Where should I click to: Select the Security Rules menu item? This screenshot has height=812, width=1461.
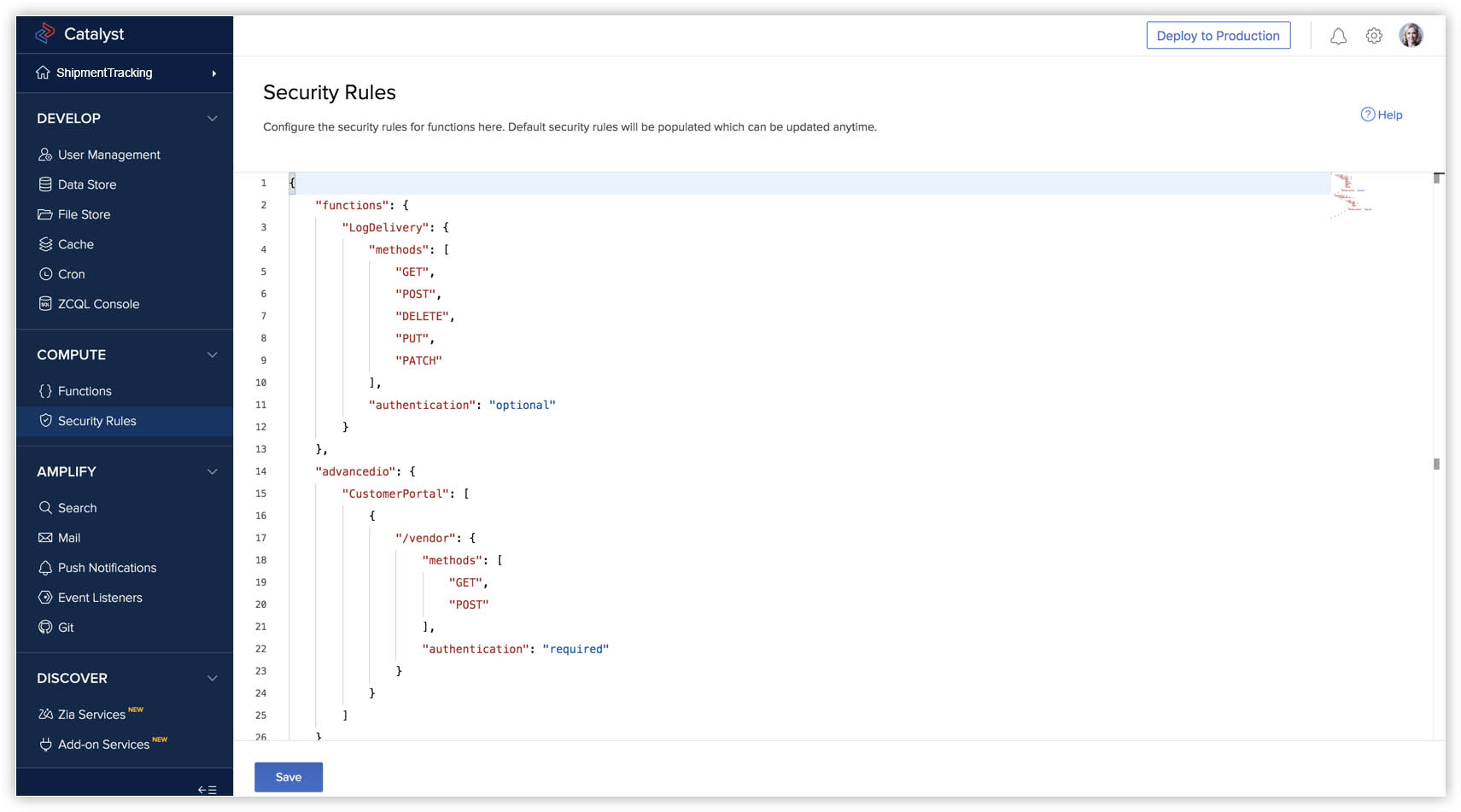click(97, 421)
